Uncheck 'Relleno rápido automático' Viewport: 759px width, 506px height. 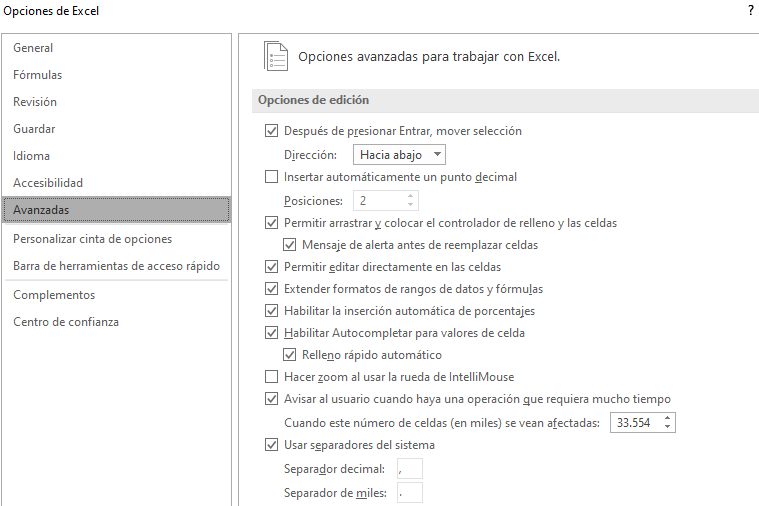pyautogui.click(x=290, y=355)
